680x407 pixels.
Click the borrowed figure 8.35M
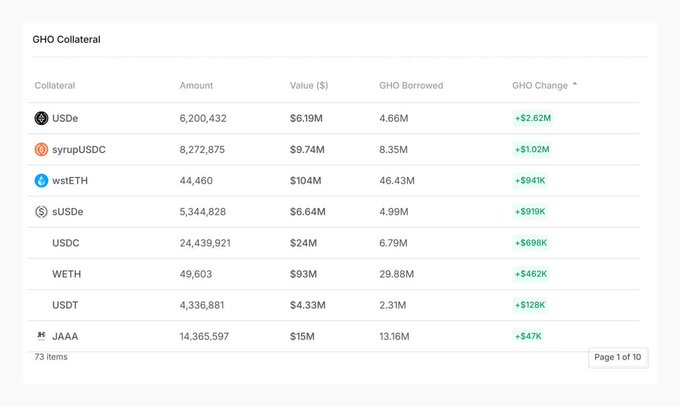click(x=393, y=150)
